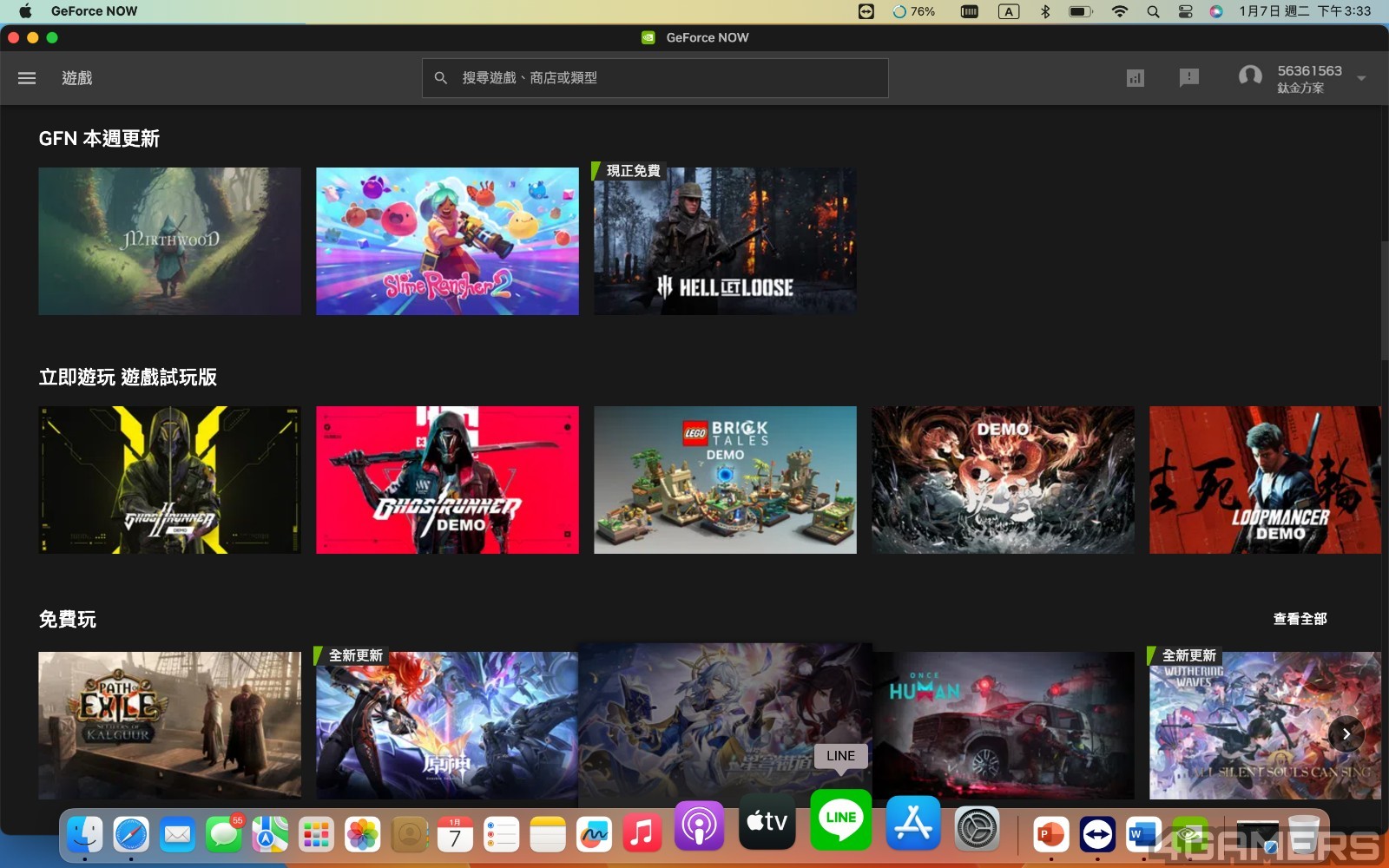Open the dragon artwork DEMO tile
Viewport: 1389px width, 868px height.
click(1003, 480)
